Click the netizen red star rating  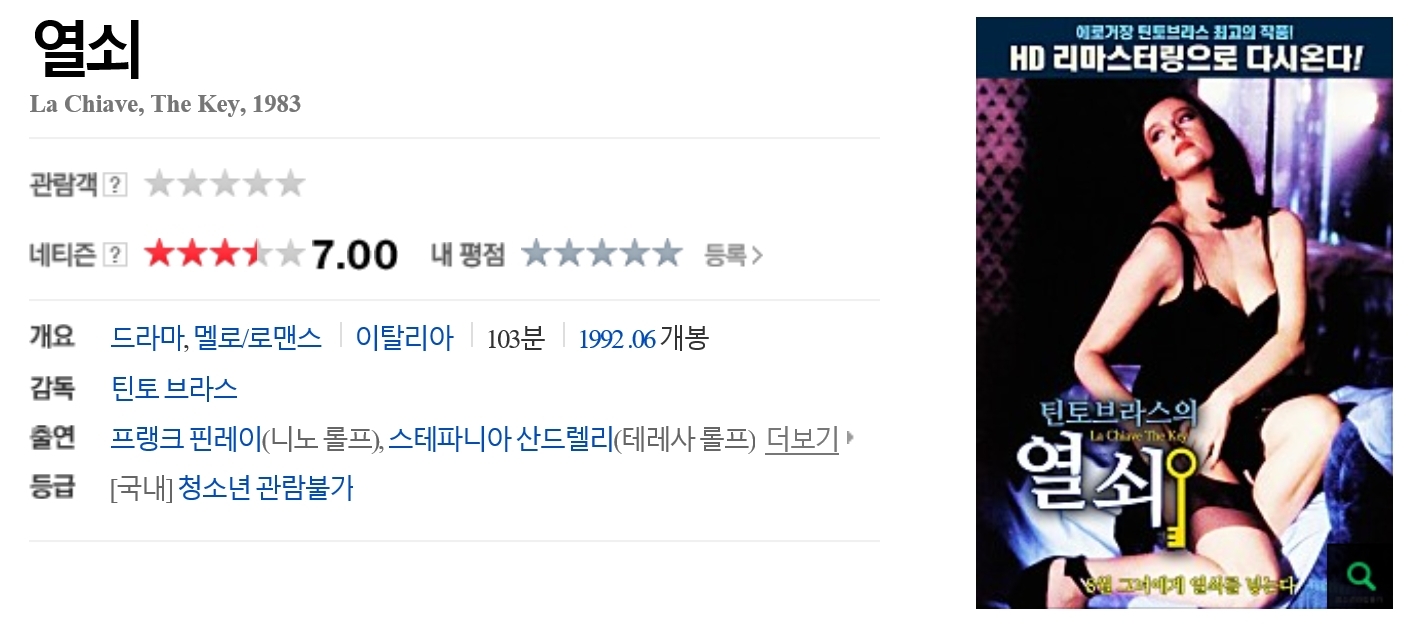224,254
